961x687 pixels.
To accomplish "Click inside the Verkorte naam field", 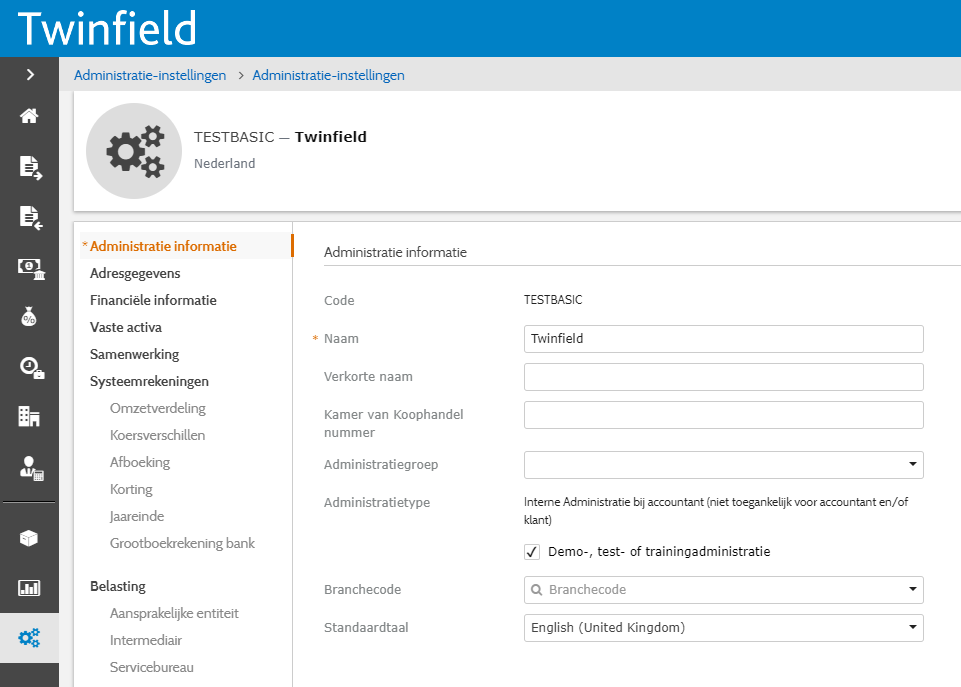I will click(723, 377).
